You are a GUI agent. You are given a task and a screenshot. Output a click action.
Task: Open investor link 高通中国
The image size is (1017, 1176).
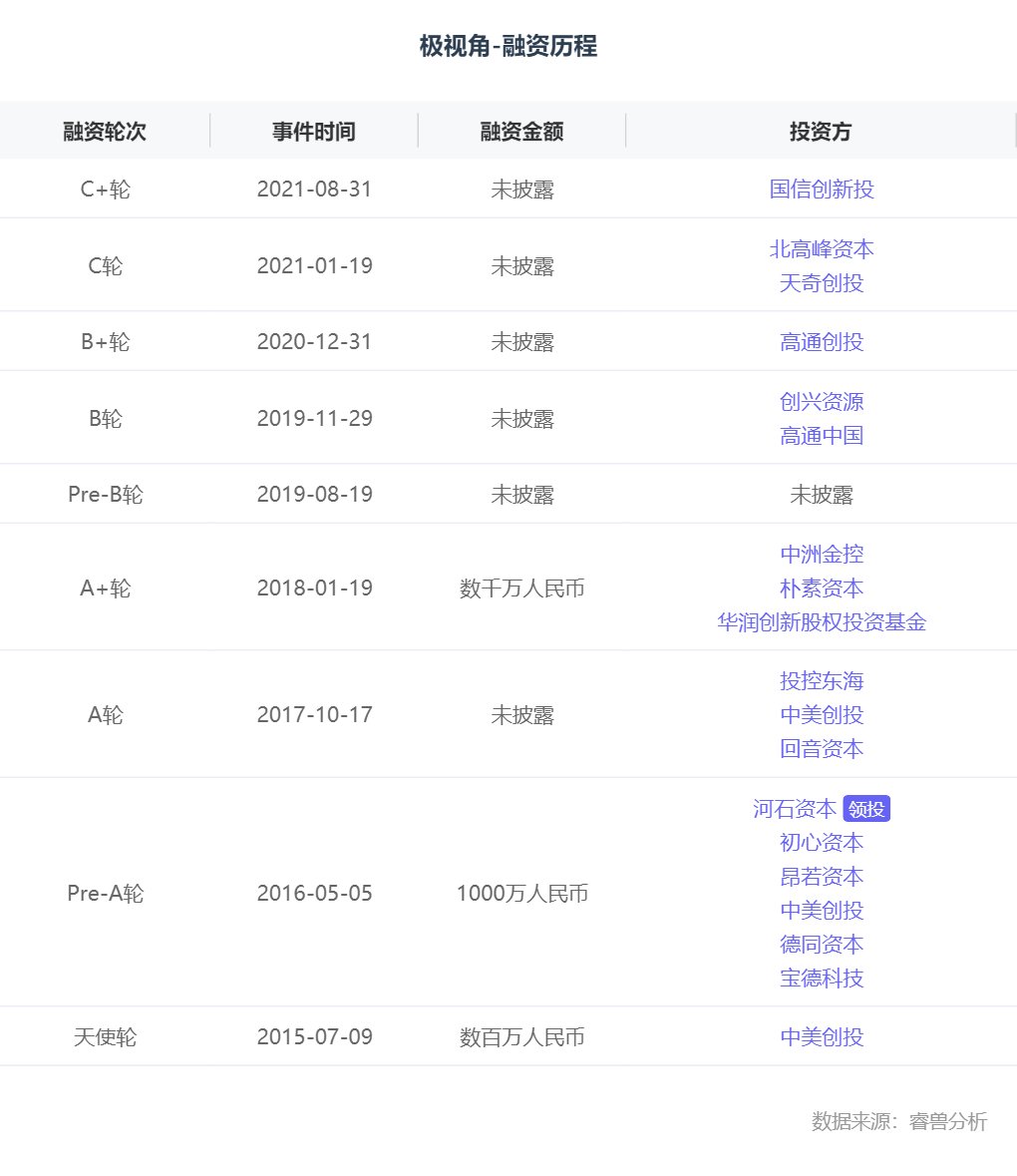click(822, 435)
